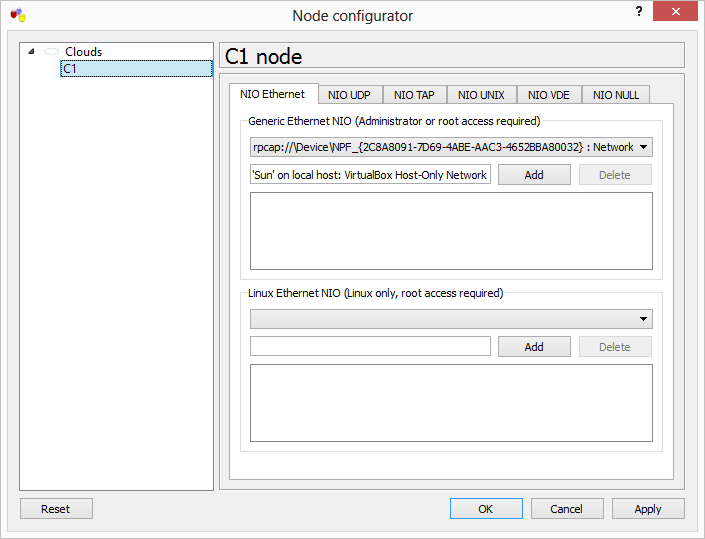Click the Linux Ethernet NIO text field
The image size is (705, 539).
370,347
